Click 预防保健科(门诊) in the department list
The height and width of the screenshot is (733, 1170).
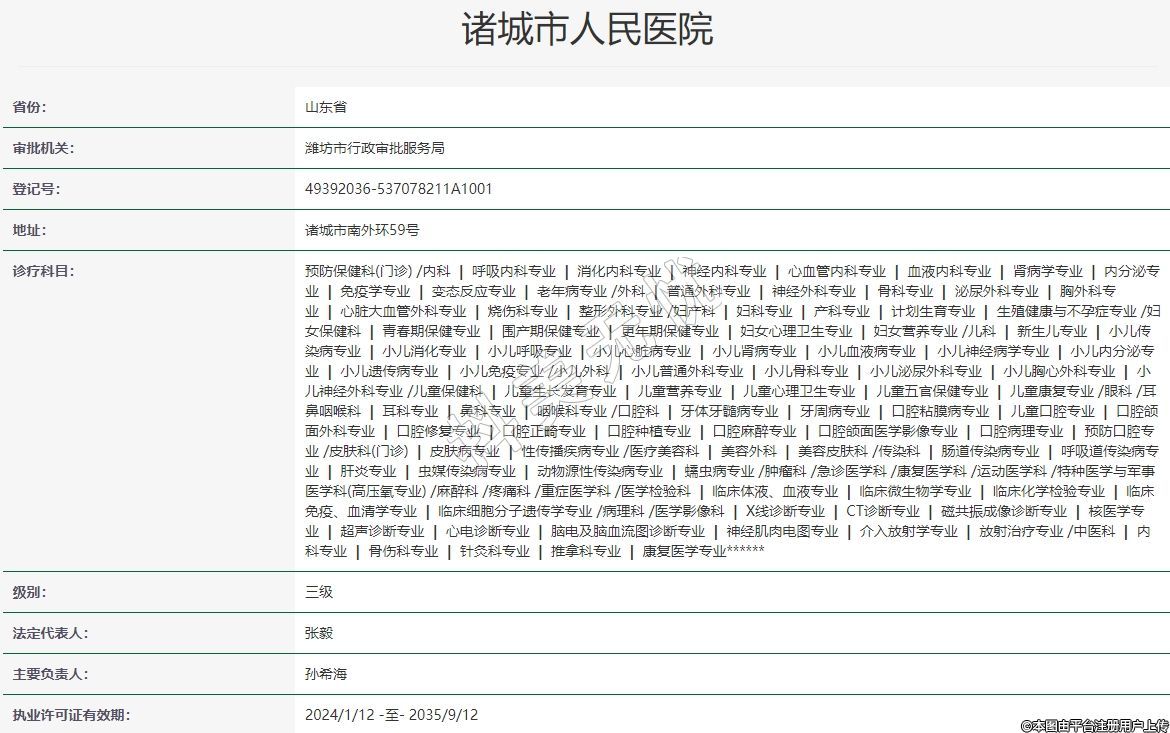click(358, 271)
